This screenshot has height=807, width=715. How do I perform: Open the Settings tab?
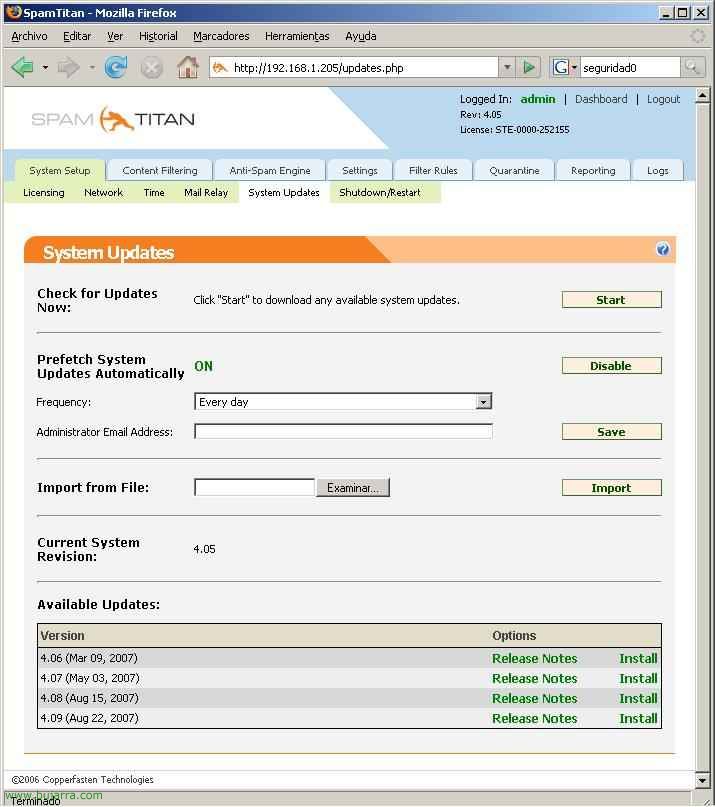[x=360, y=170]
